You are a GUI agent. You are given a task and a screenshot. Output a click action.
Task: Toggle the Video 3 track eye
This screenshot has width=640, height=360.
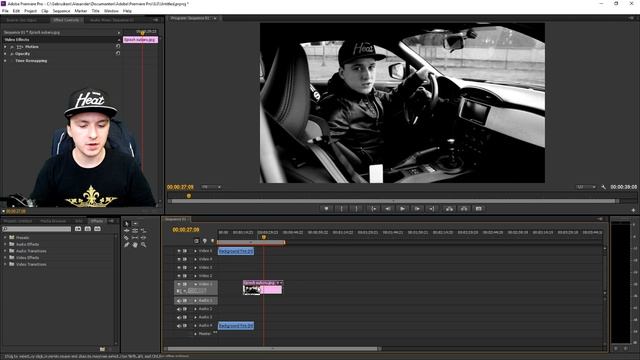tap(179, 268)
